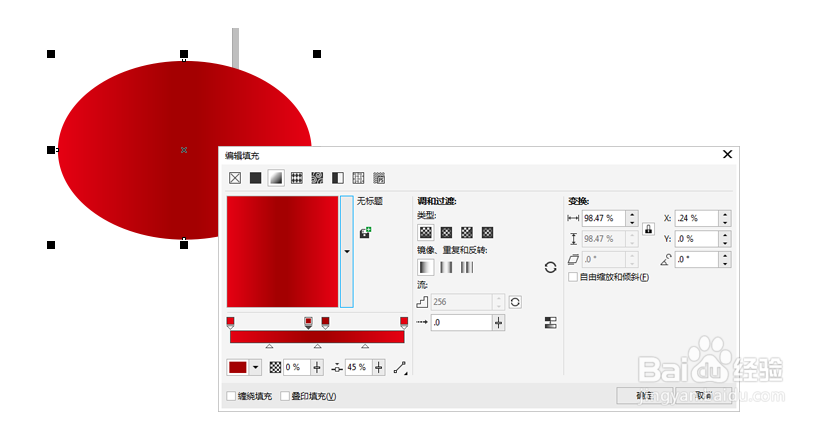Viewport: 832px width, 425px height.
Task: Select the Two-color pattern fill icon
Action: pyautogui.click(x=338, y=178)
